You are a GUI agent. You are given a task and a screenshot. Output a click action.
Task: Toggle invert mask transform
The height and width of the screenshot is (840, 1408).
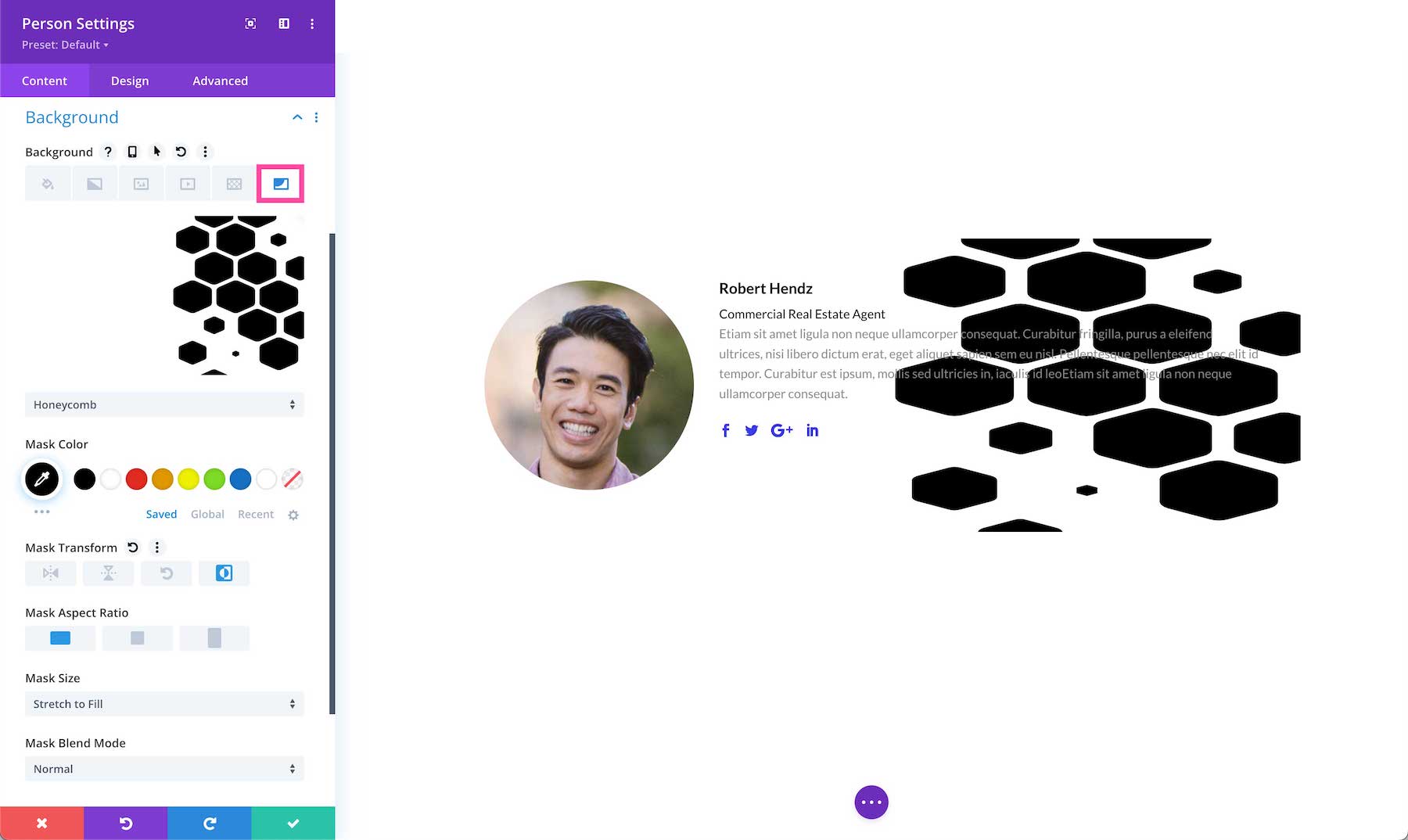click(x=224, y=573)
